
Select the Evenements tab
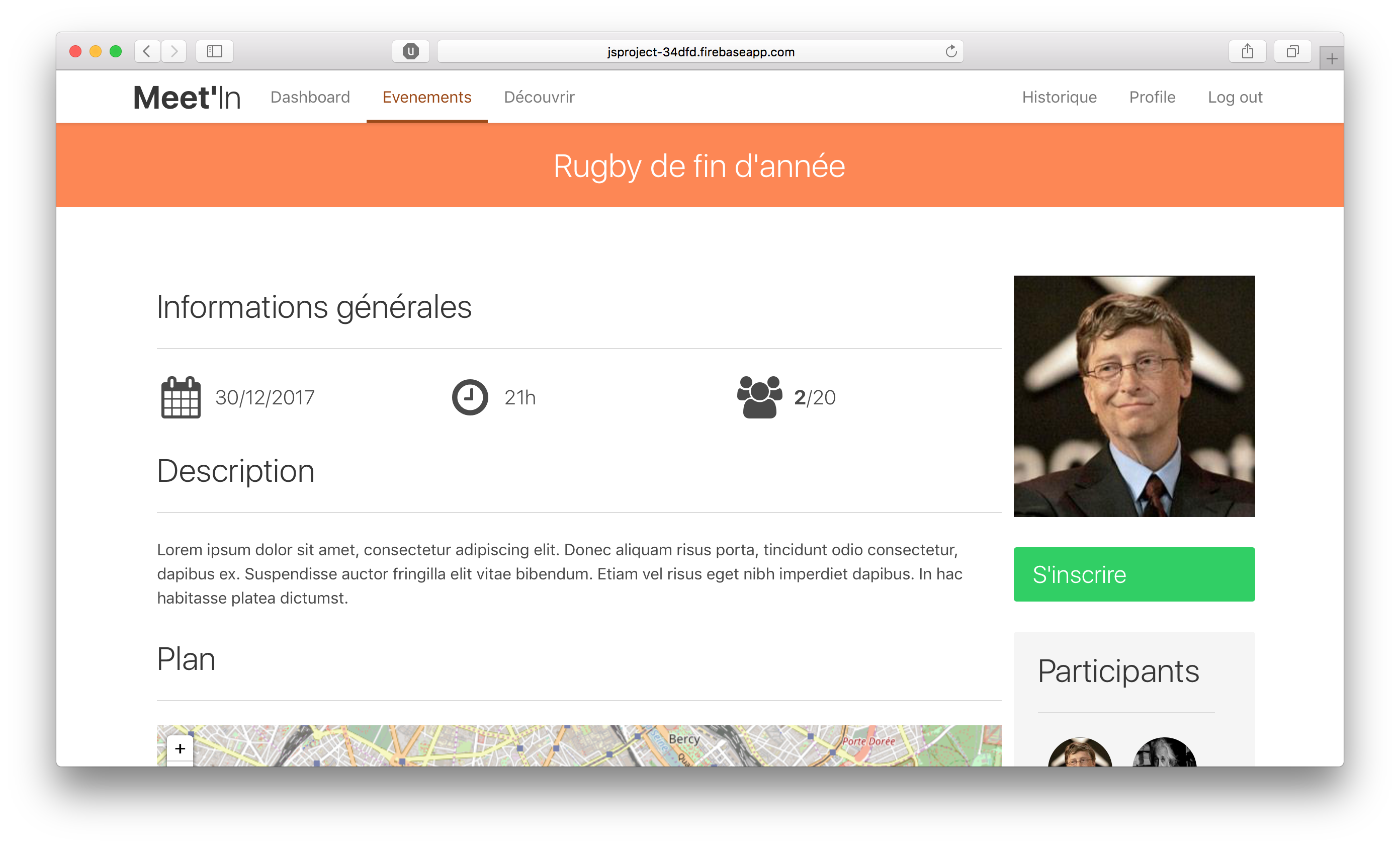pyautogui.click(x=428, y=97)
